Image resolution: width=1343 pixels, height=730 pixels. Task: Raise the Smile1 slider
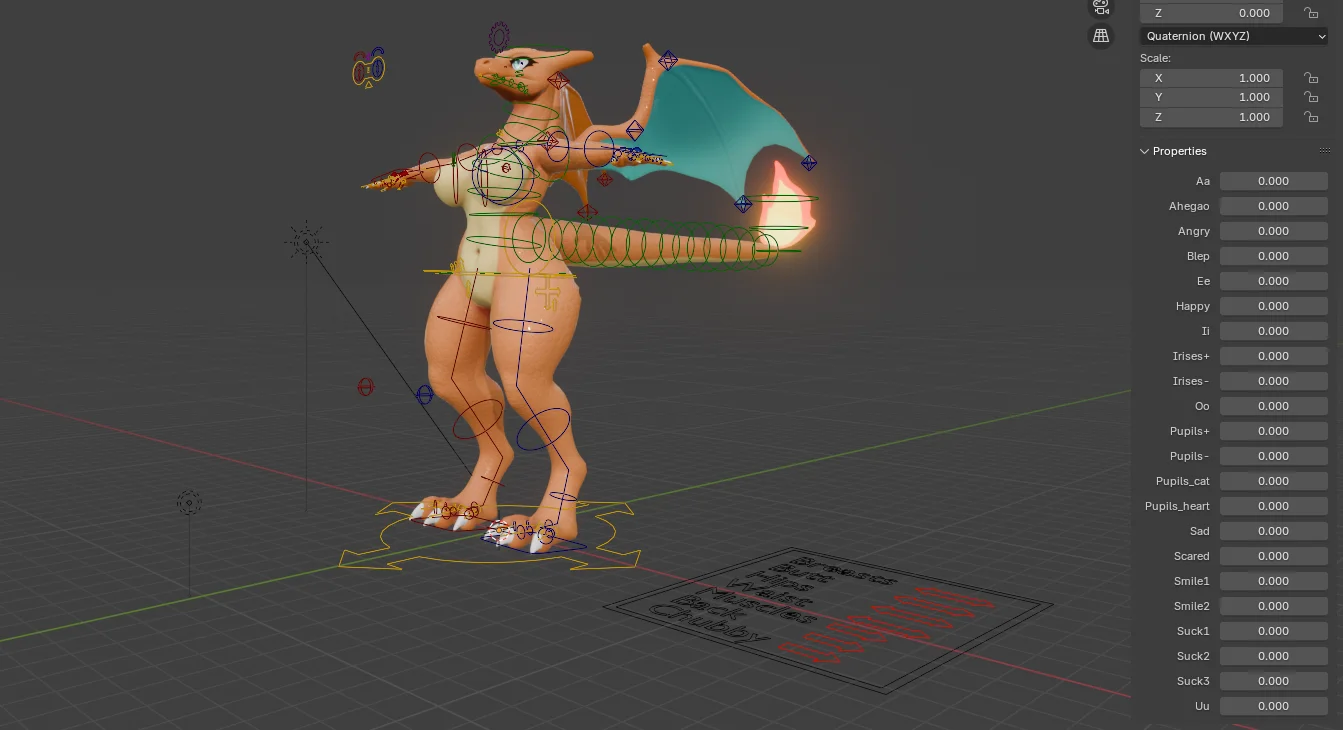tap(1273, 580)
